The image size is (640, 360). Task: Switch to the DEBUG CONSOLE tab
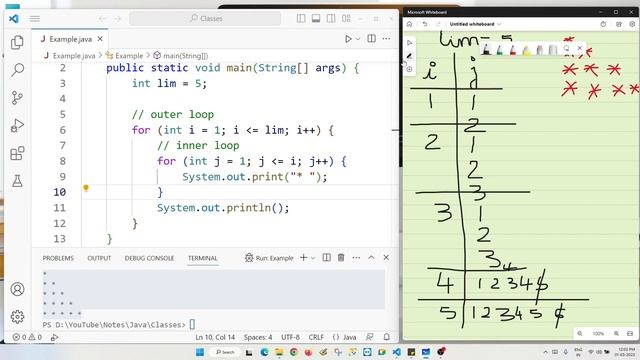pyautogui.click(x=149, y=258)
